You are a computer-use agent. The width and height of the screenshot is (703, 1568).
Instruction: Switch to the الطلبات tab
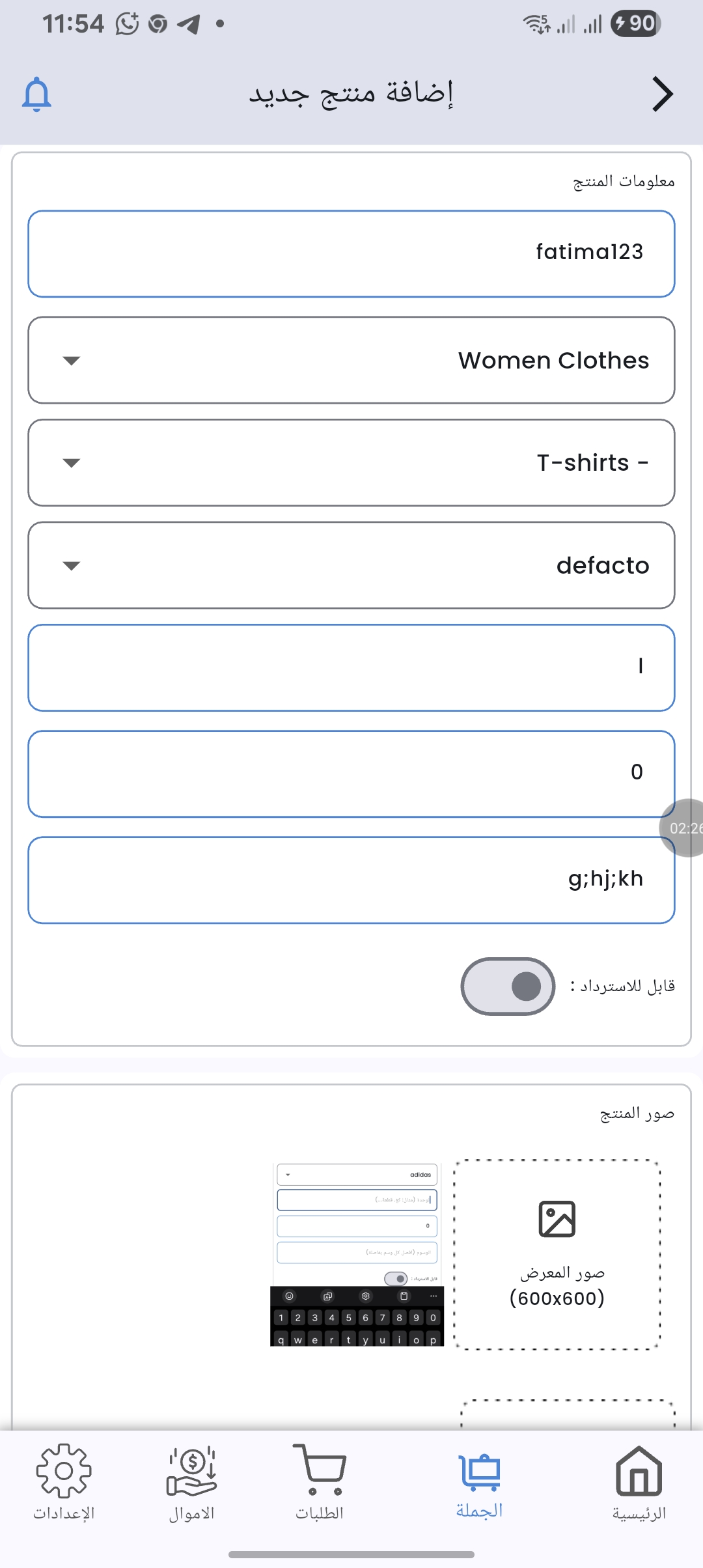click(x=319, y=1513)
